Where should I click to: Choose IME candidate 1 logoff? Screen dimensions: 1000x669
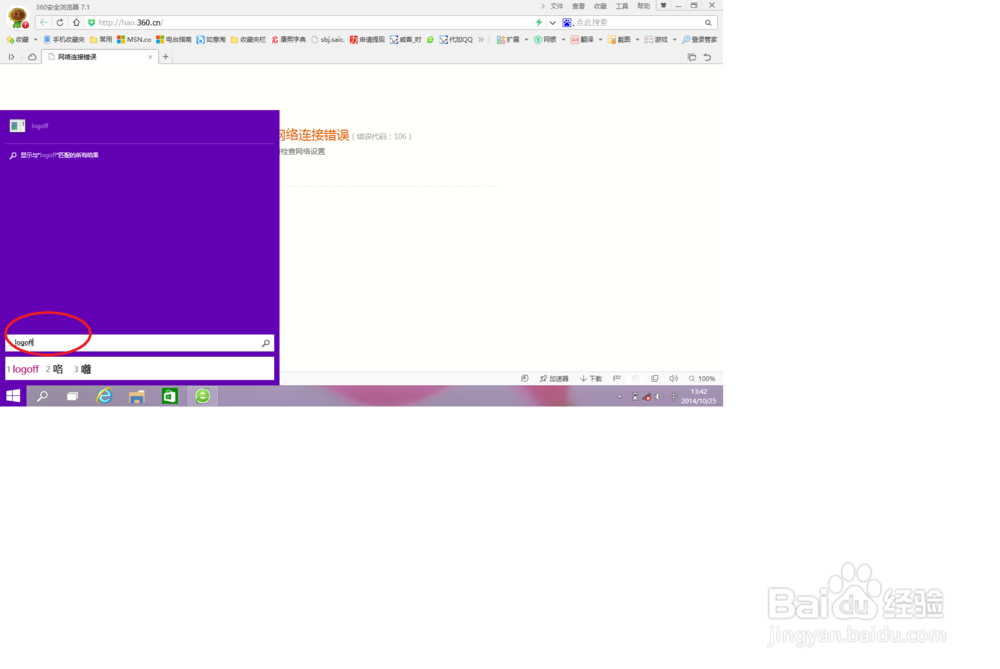tap(23, 369)
